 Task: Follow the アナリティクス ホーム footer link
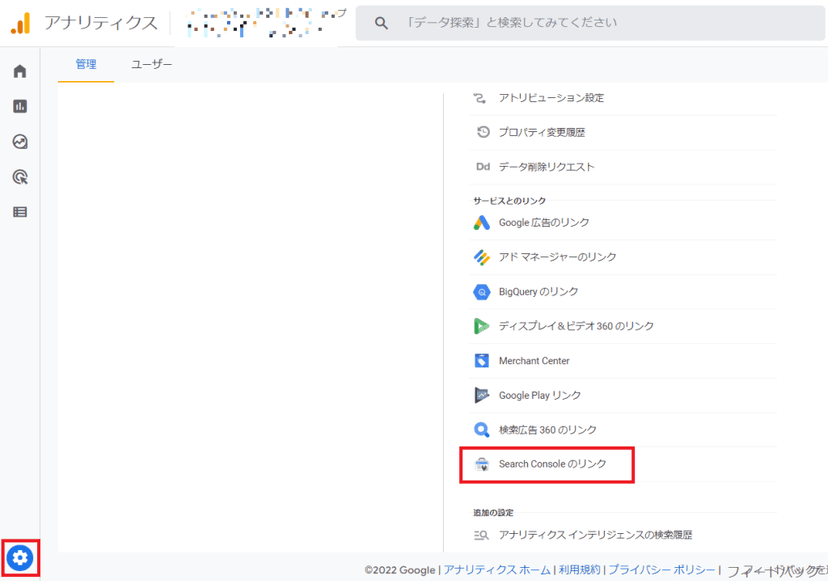(x=497, y=570)
